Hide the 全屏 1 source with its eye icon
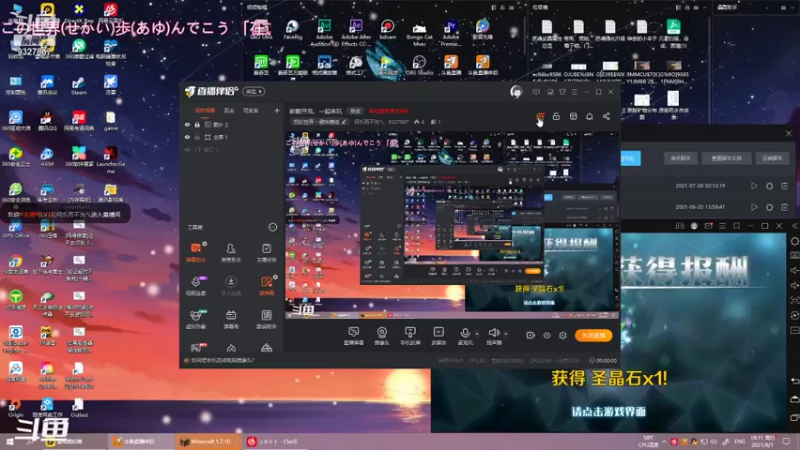 coord(187,137)
